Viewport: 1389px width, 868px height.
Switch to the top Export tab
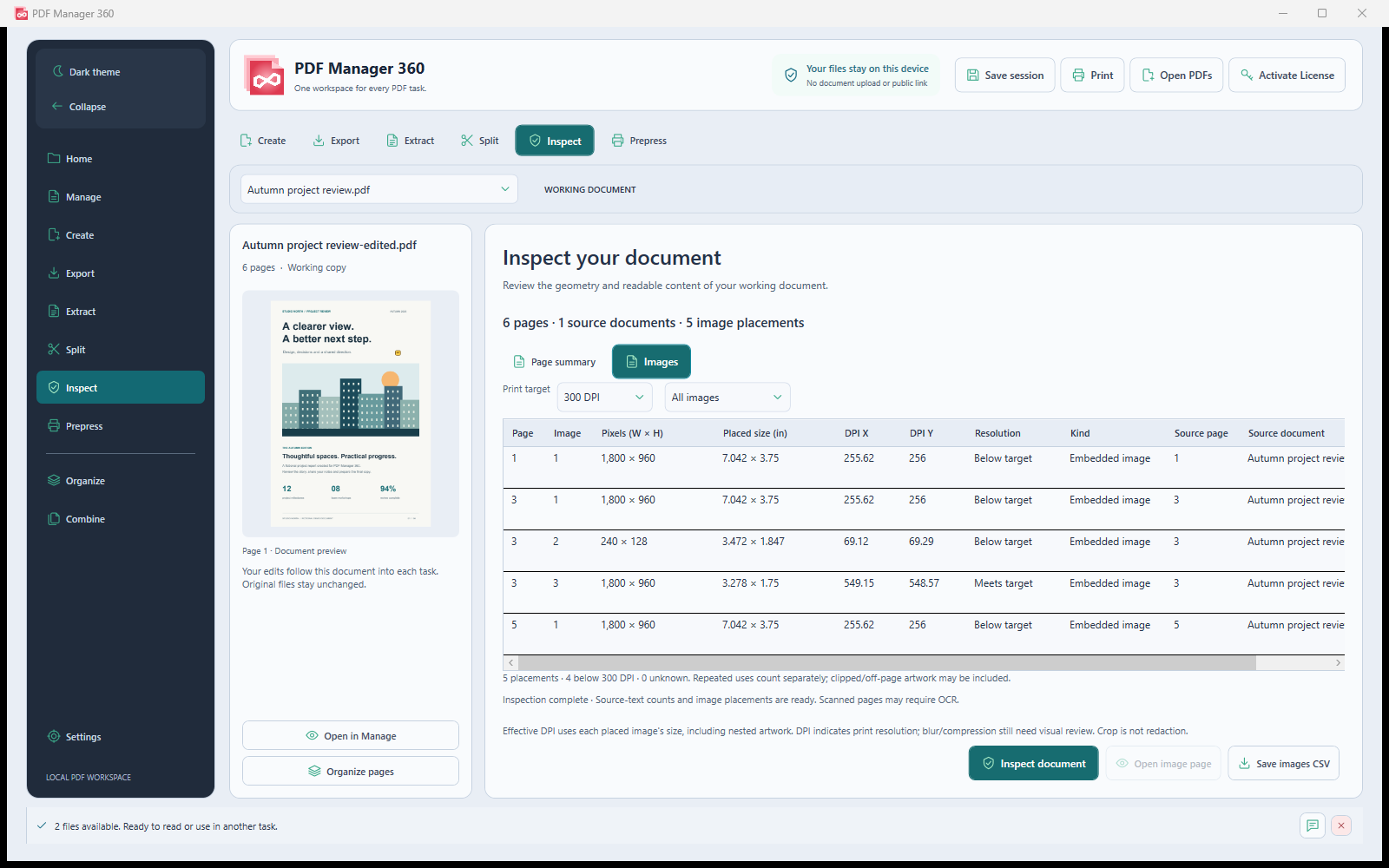(336, 141)
